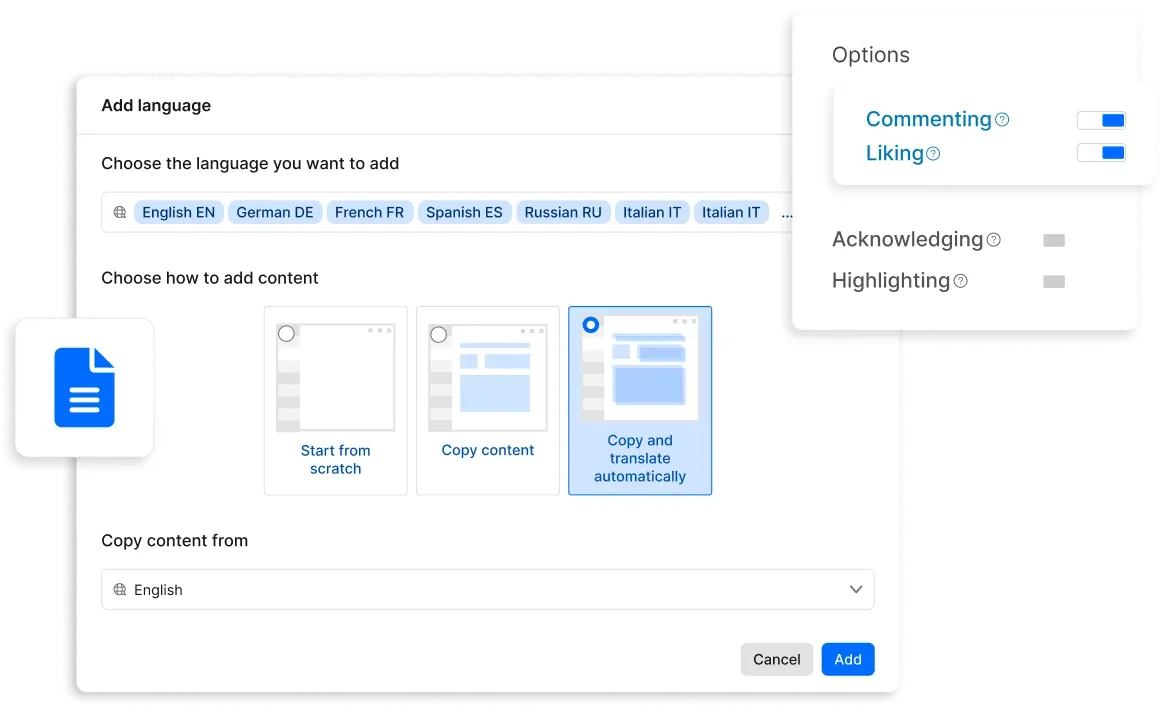
Task: Click the globe icon in the language field
Action: click(x=120, y=211)
